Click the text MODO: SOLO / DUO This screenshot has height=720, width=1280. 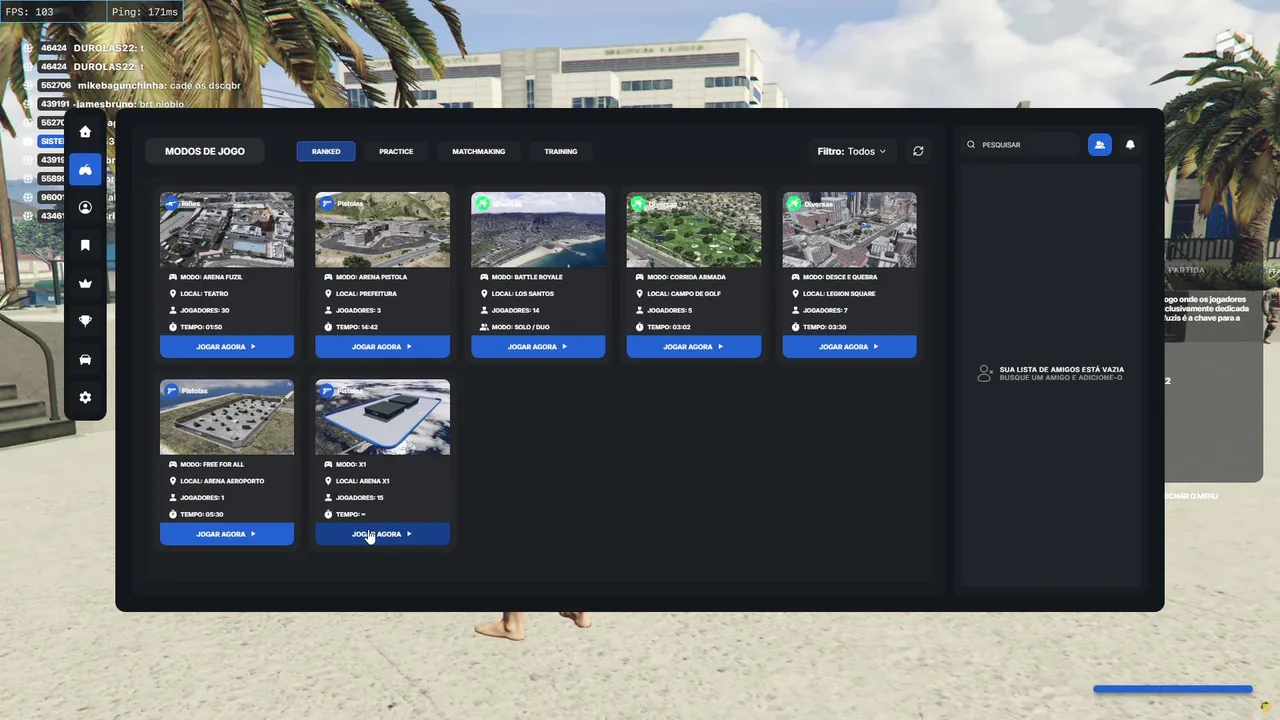tap(520, 327)
